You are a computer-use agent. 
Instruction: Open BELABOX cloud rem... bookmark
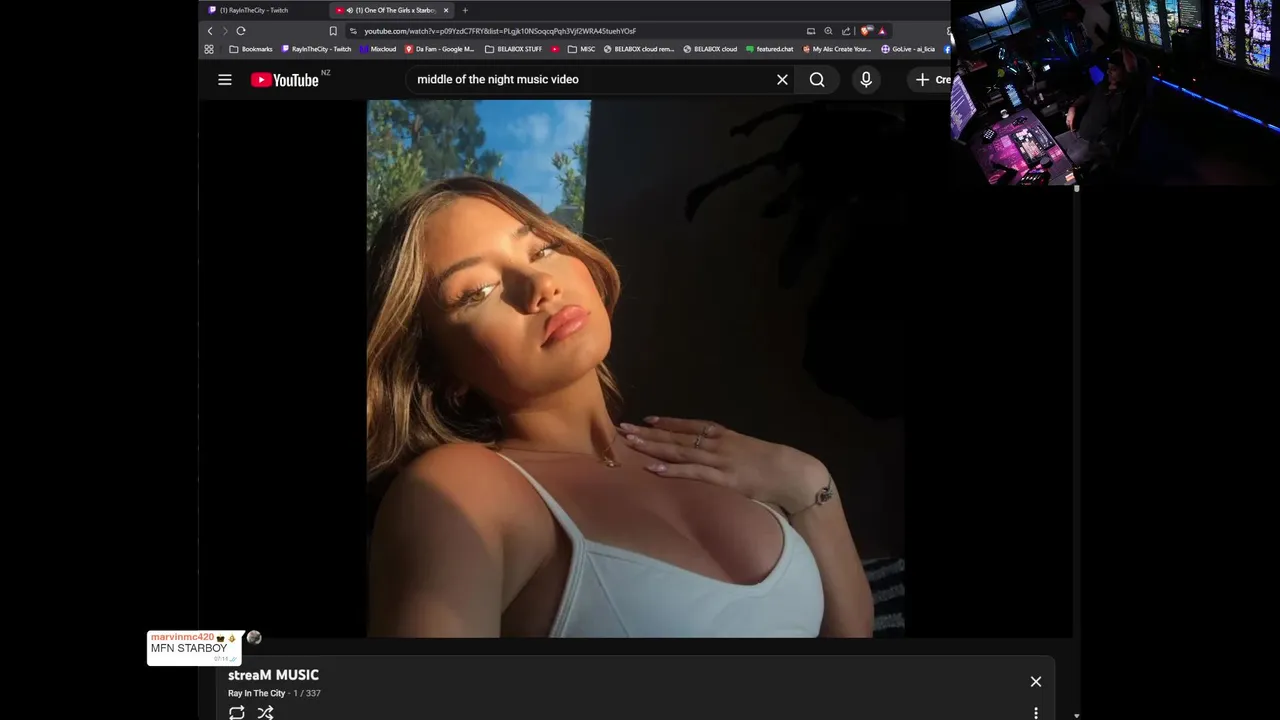[x=639, y=49]
